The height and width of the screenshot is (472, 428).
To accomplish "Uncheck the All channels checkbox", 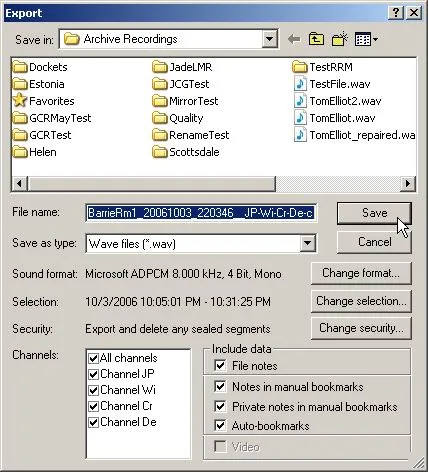I will tap(93, 358).
